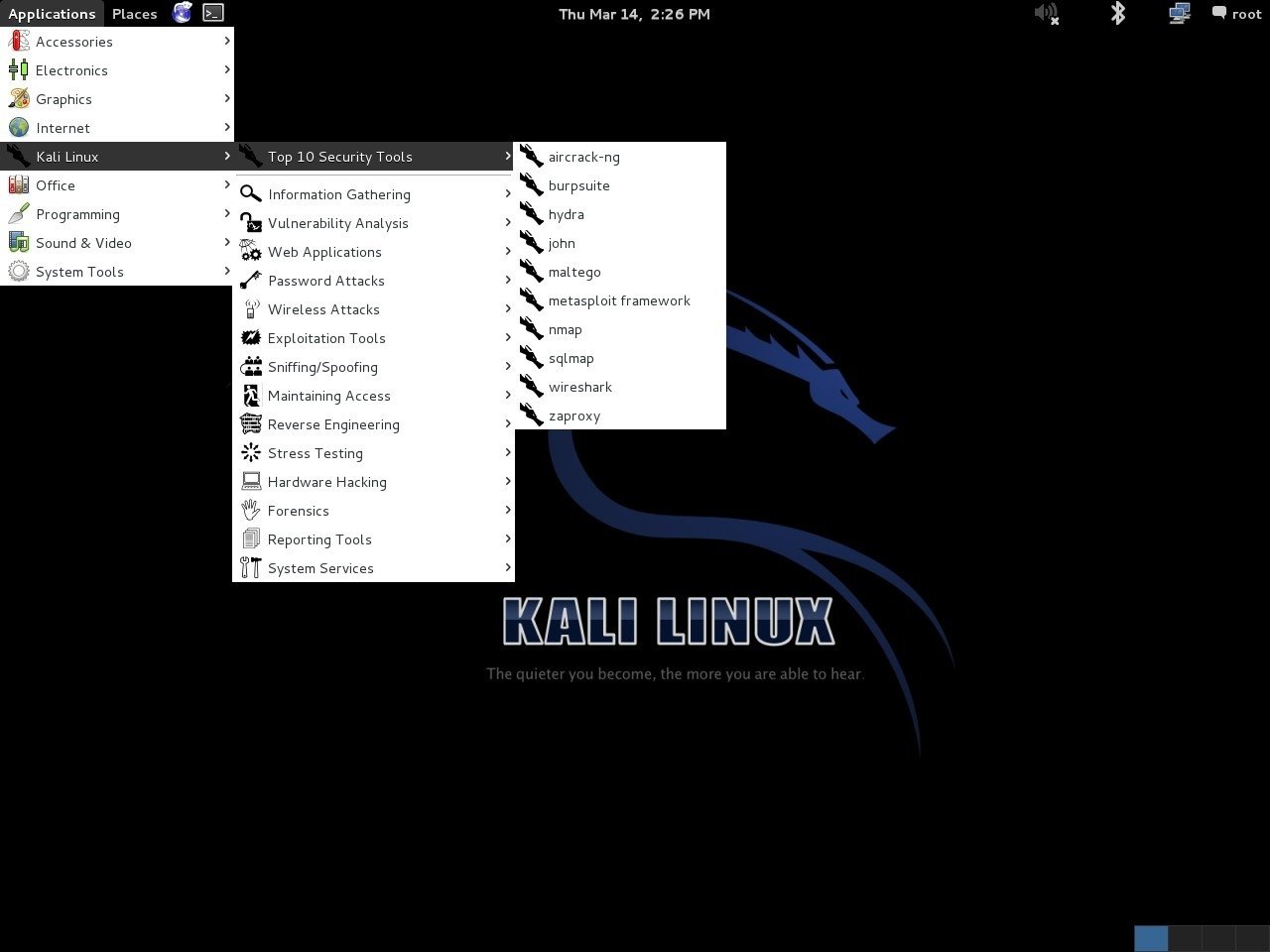Launch aircrack-ng from the submenu
Screen dimensions: 1270x952
coord(621,157)
